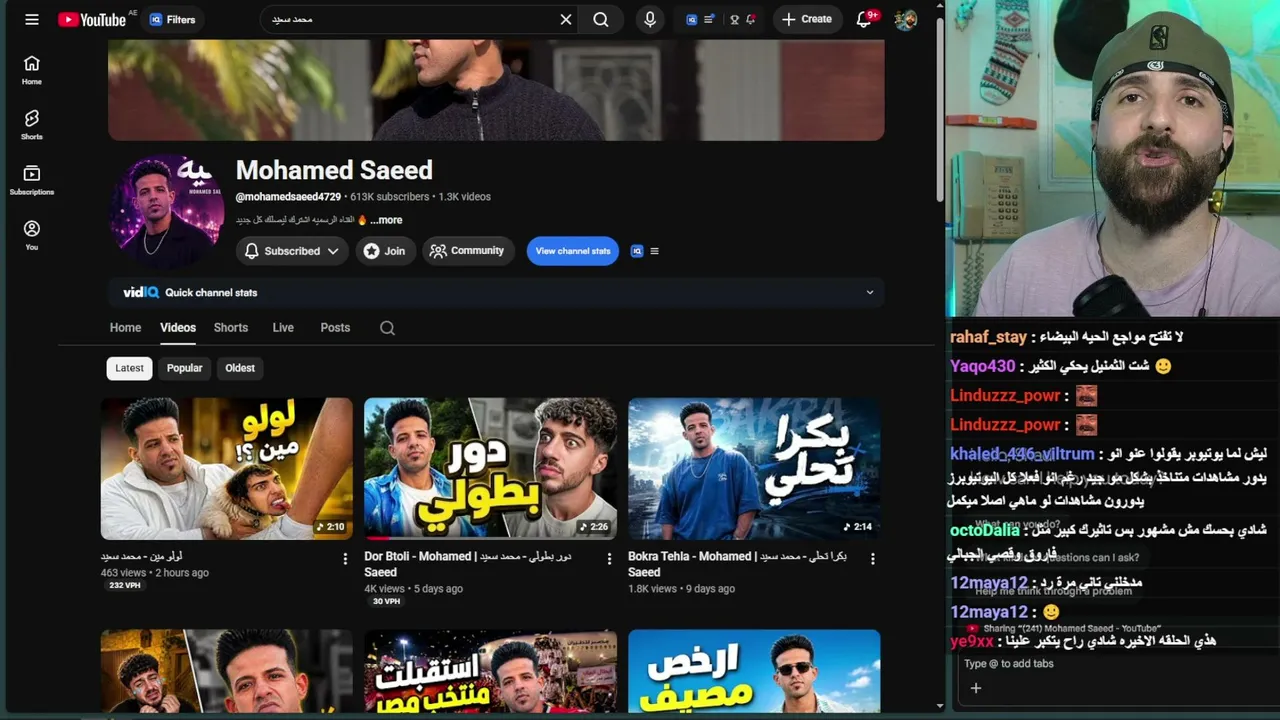Image resolution: width=1280 pixels, height=720 pixels.
Task: Click the @mohamedsaeed4729 handle
Action: (288, 197)
